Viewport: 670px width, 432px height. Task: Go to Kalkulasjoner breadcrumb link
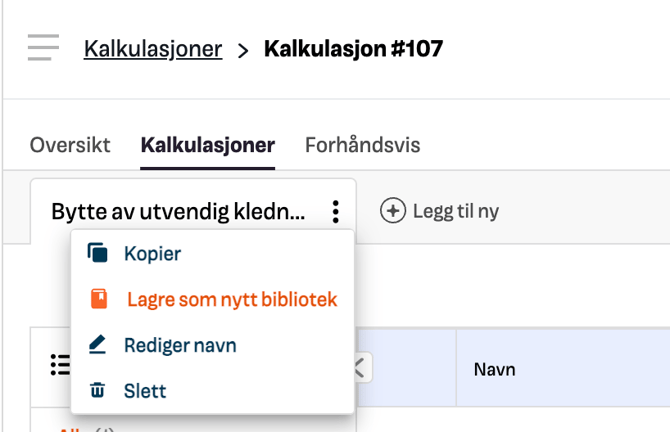153,48
